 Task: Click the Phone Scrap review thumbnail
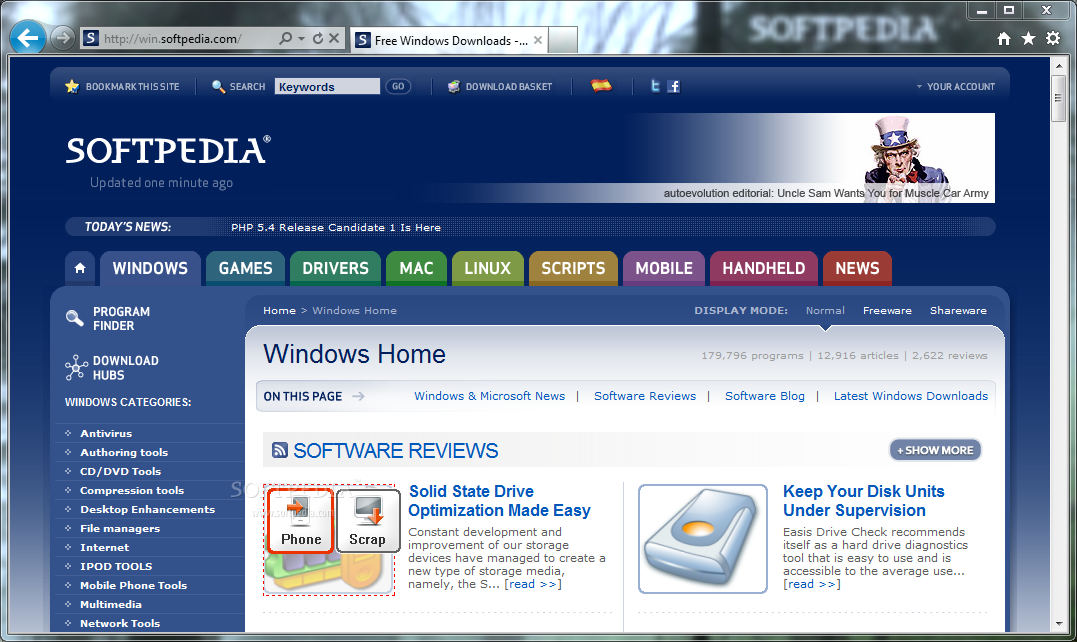tap(329, 539)
